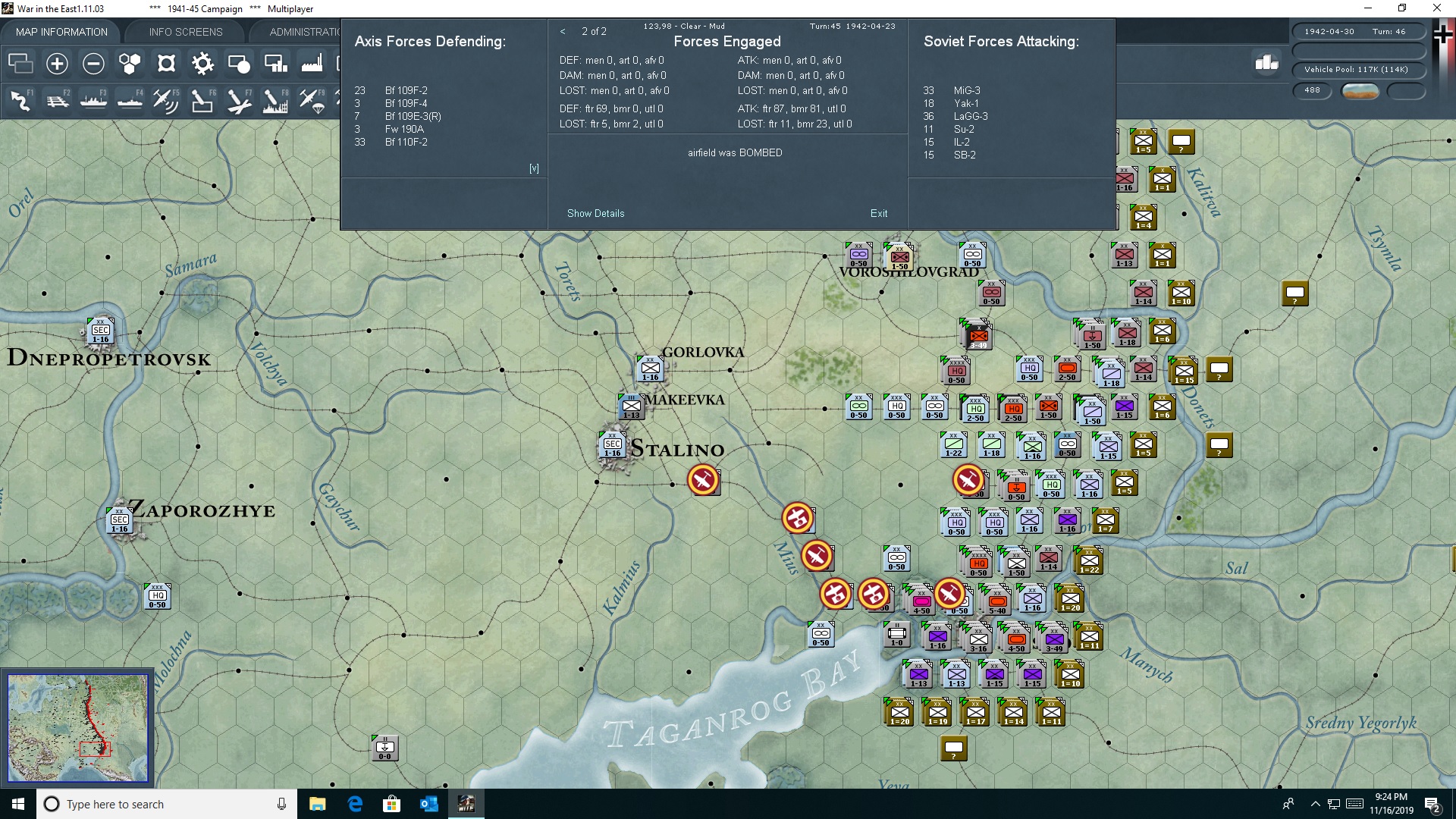1456x819 pixels.
Task: Open File Explorer from the taskbar
Action: [x=317, y=804]
